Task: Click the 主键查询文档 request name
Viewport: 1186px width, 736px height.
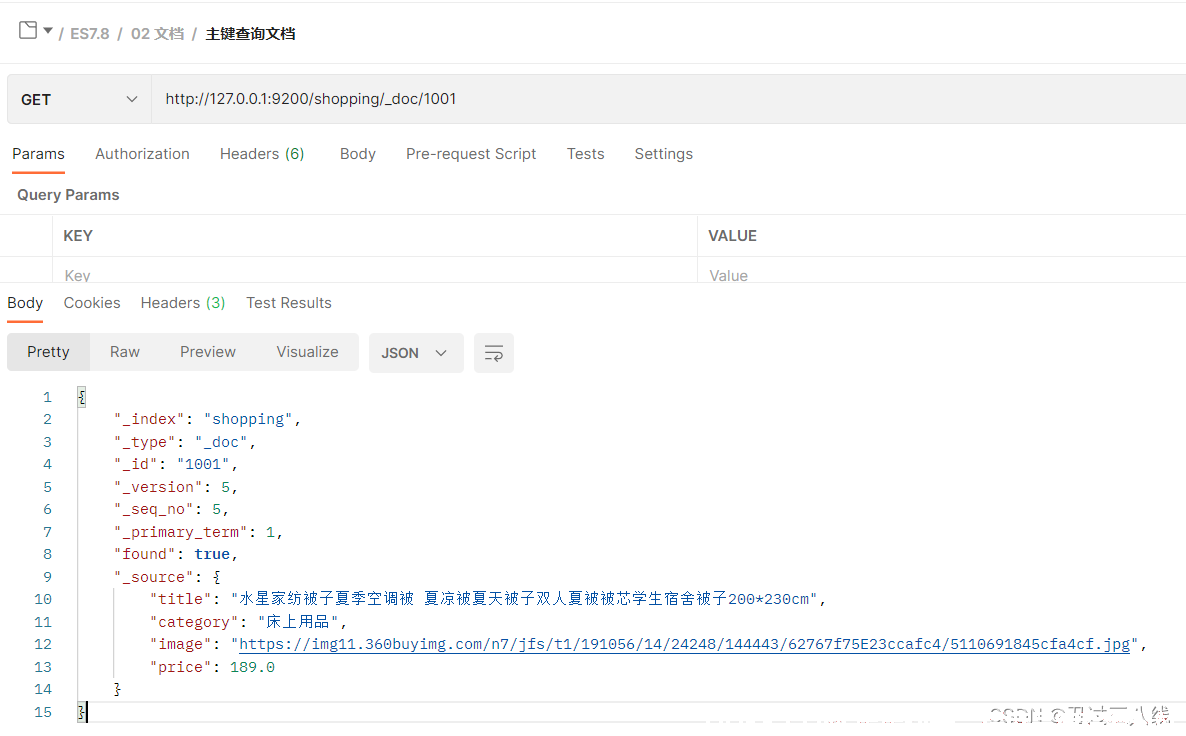Action: click(250, 34)
